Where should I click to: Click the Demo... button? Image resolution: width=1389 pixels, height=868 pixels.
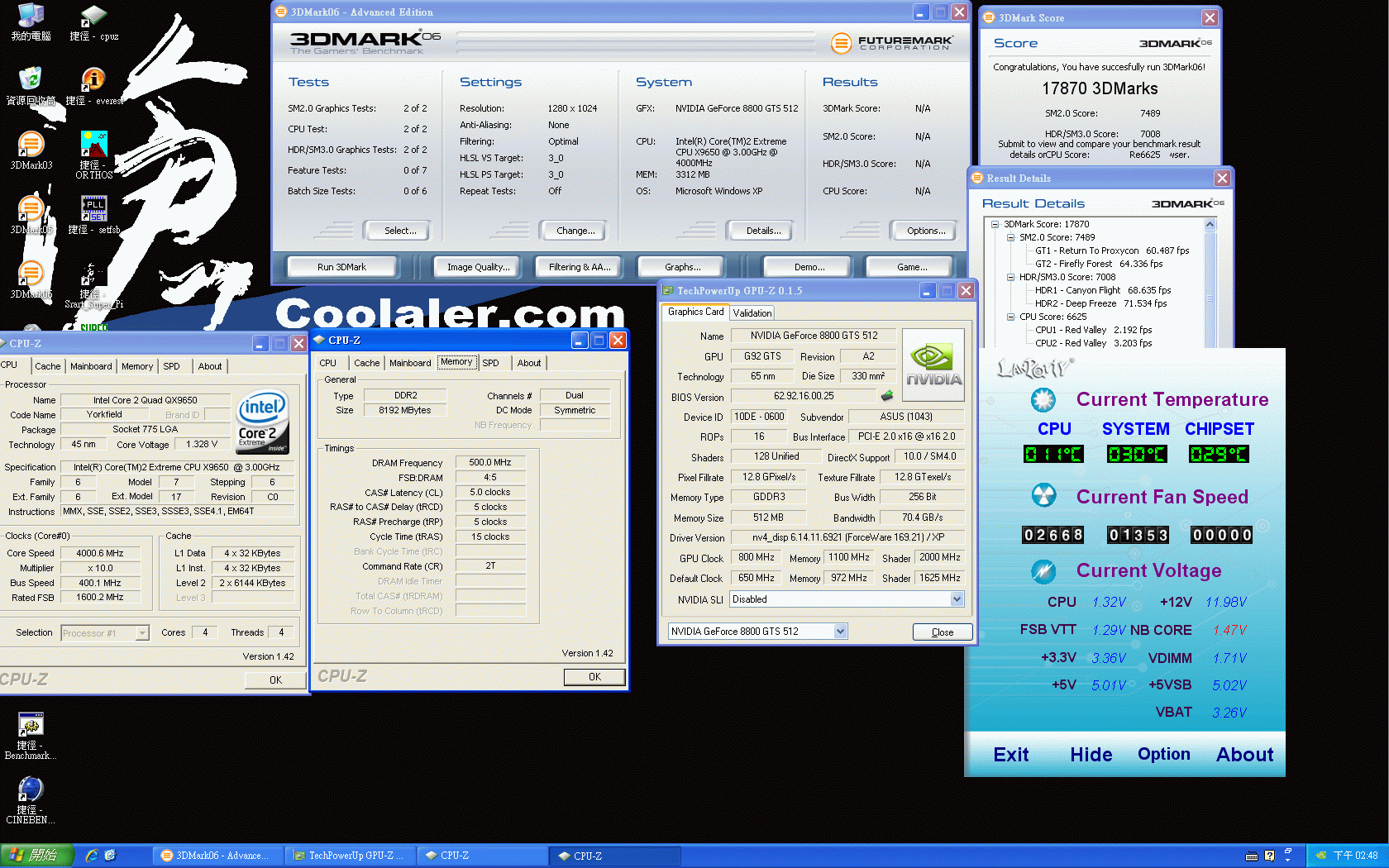(x=809, y=267)
